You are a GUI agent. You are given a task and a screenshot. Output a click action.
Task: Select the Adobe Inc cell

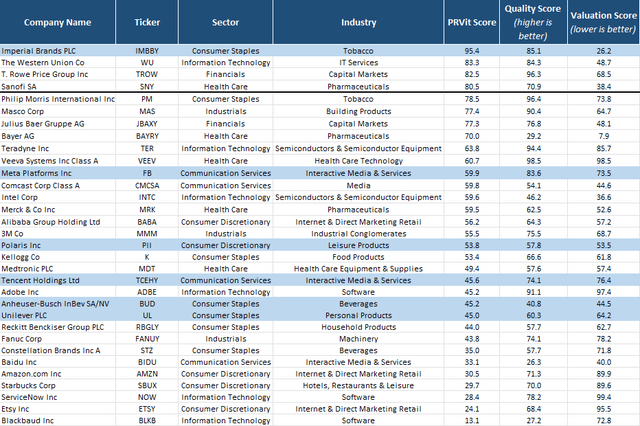(58, 293)
